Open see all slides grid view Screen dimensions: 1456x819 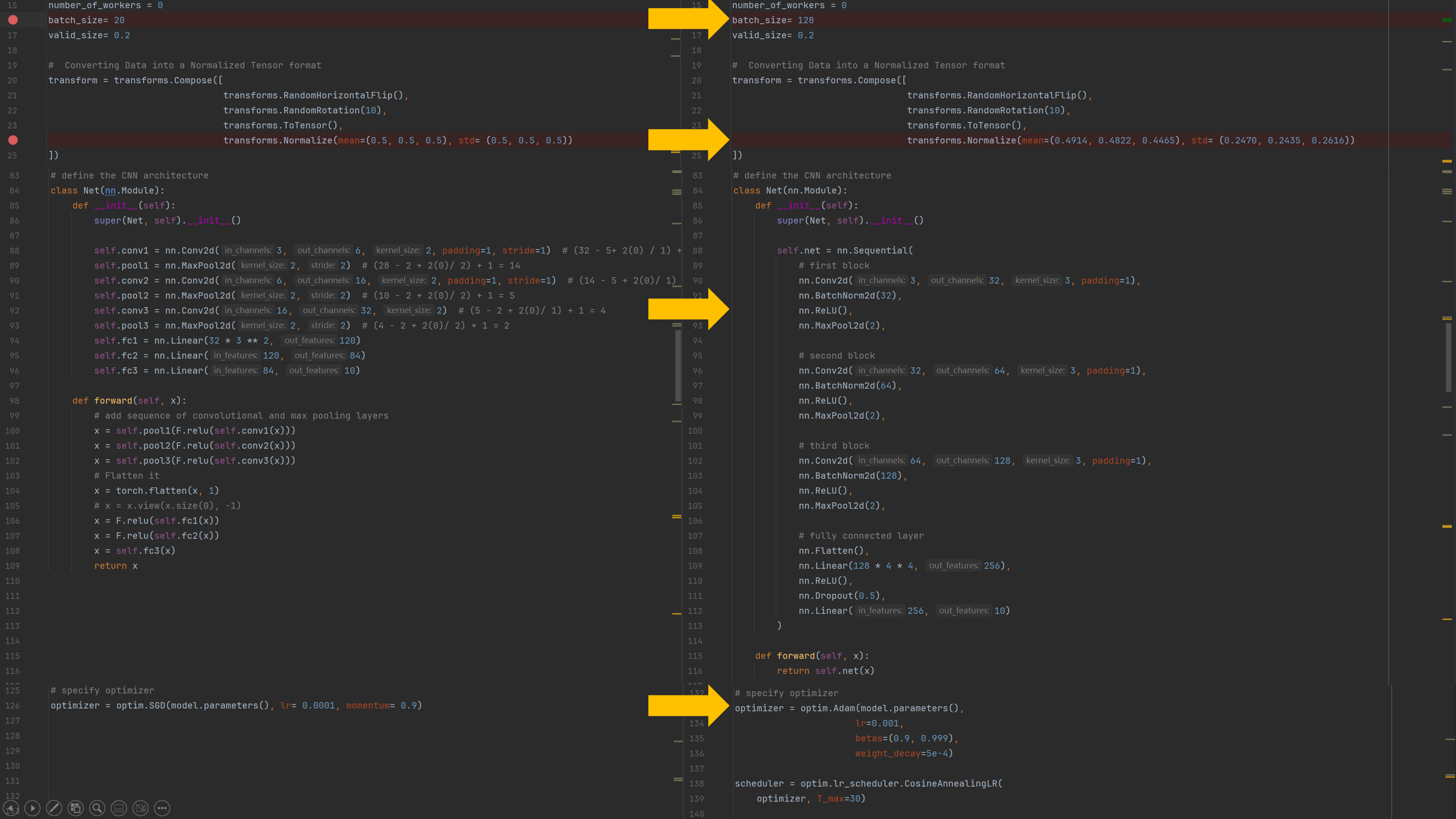[75, 808]
